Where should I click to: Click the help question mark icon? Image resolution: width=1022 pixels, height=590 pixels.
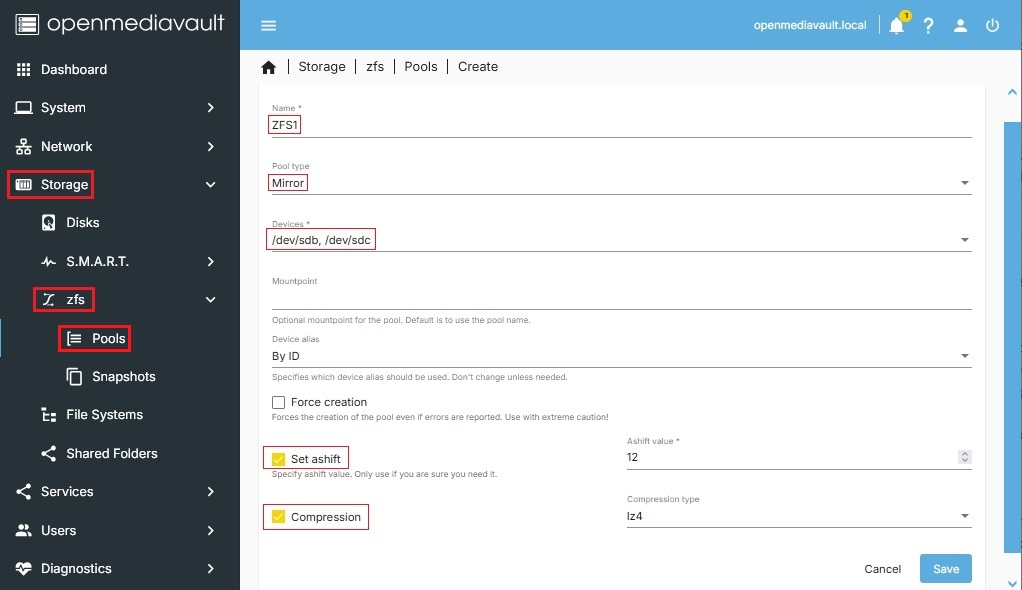coord(928,26)
